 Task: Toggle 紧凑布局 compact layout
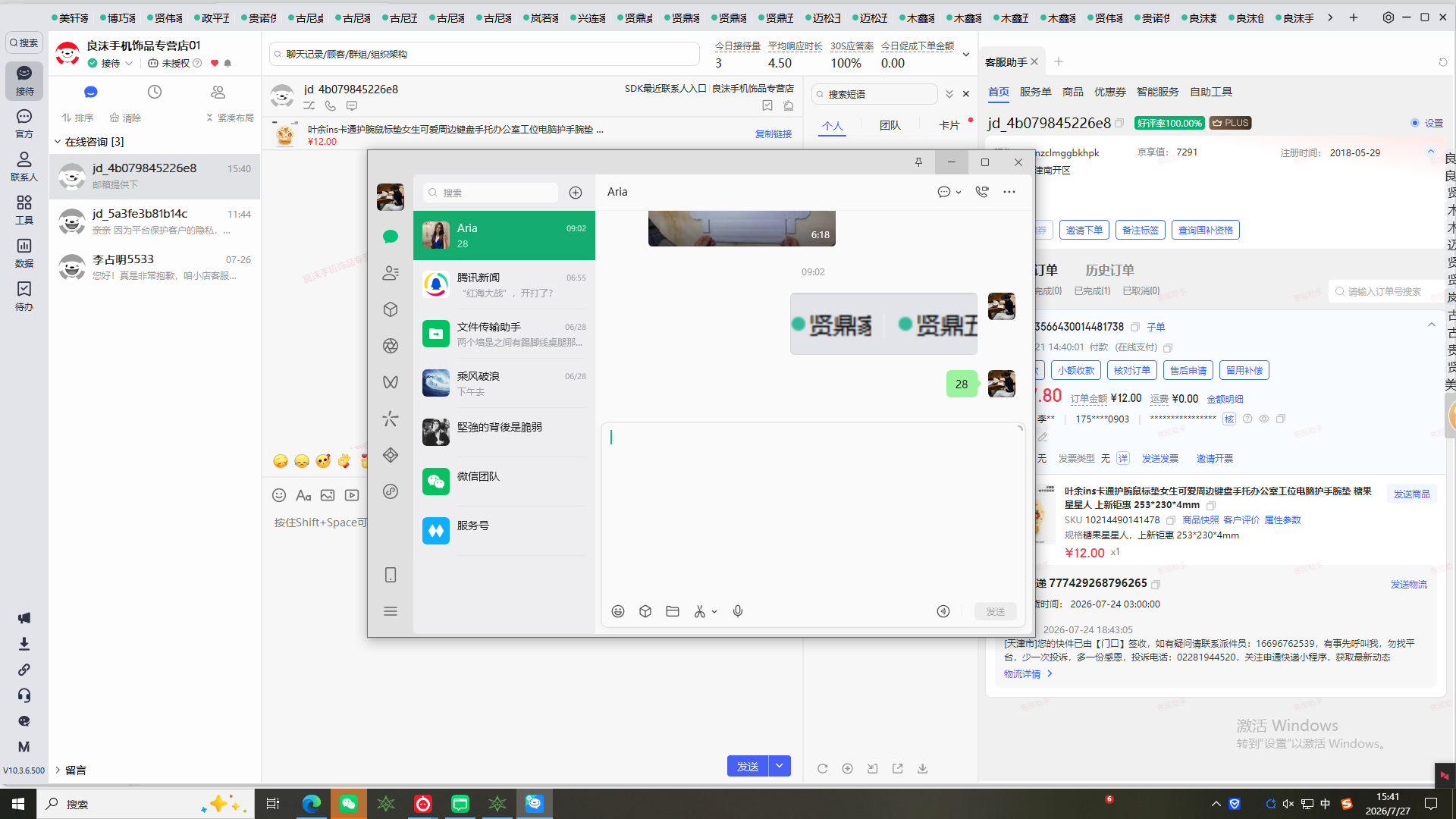[230, 118]
